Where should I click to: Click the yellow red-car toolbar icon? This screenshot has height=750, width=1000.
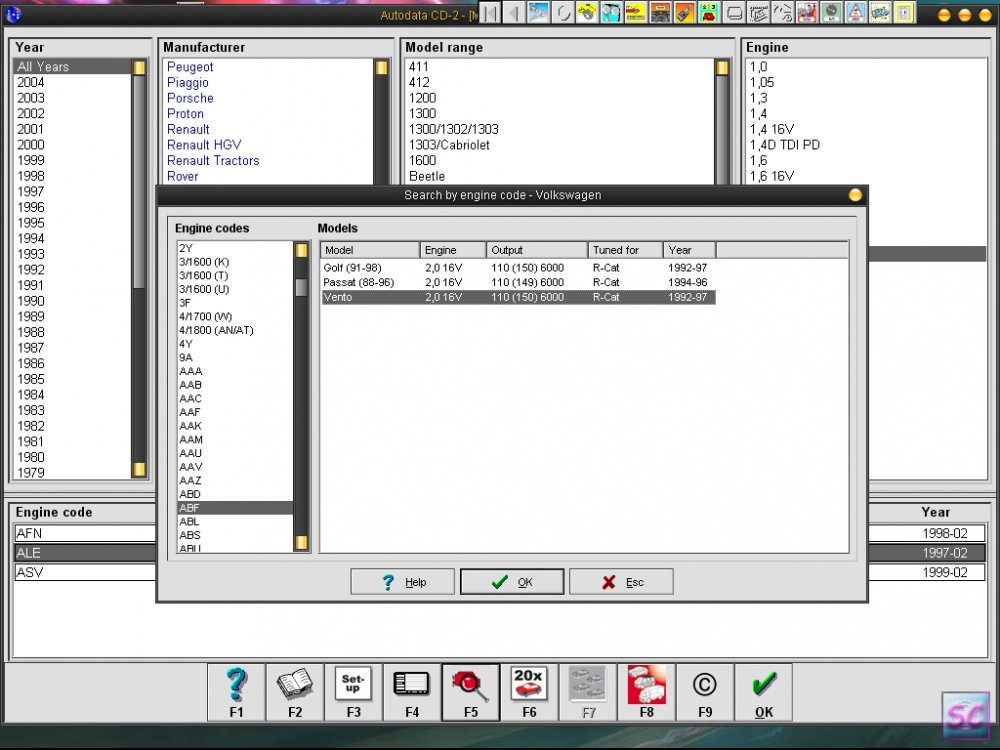point(636,12)
